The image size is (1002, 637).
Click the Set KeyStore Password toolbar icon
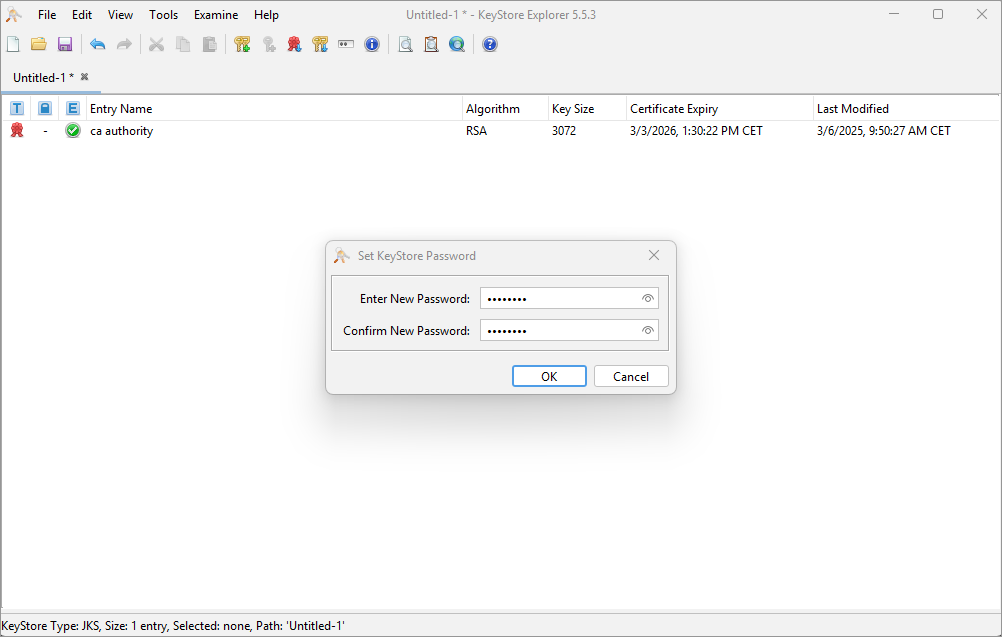tap(346, 44)
